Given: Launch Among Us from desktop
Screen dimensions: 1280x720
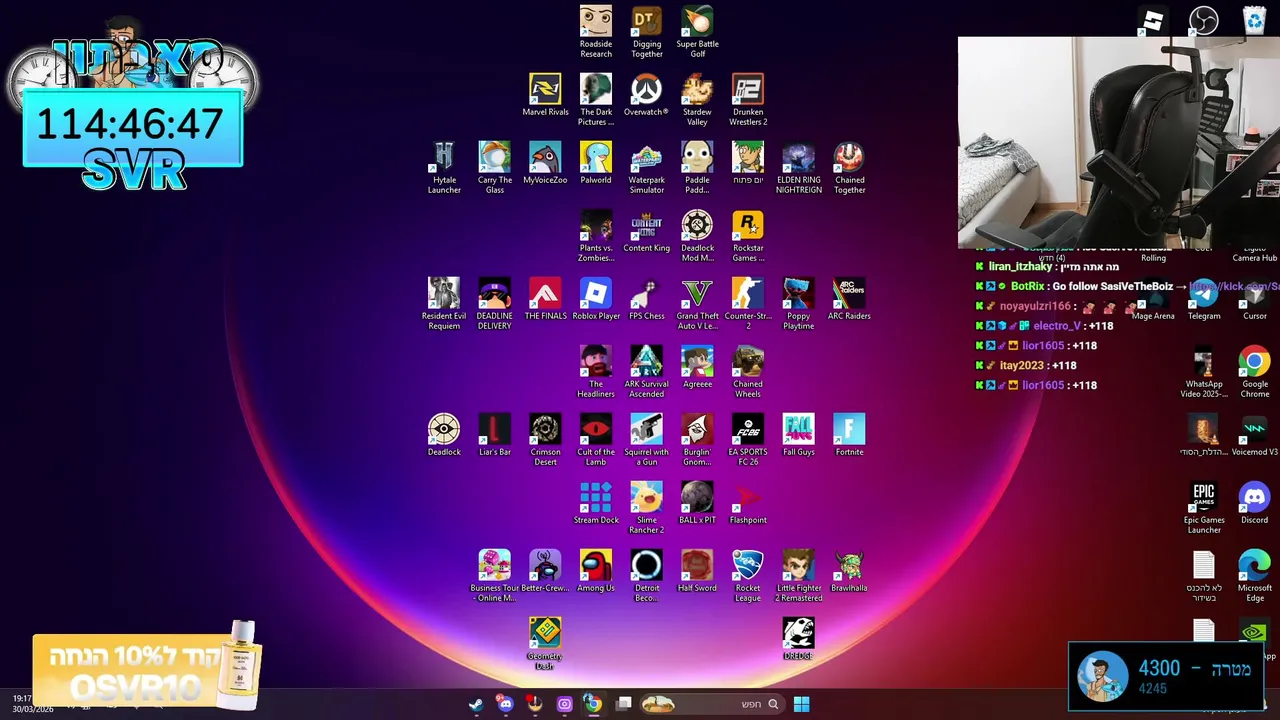Looking at the screenshot, I should 596,571.
